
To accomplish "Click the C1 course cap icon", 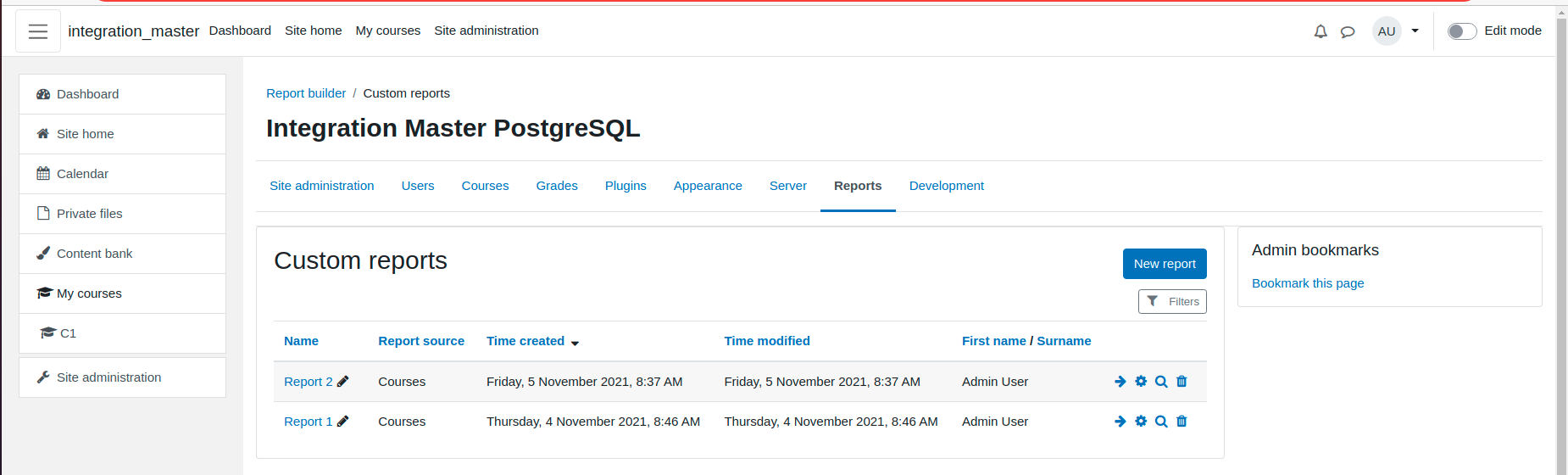I will [48, 333].
